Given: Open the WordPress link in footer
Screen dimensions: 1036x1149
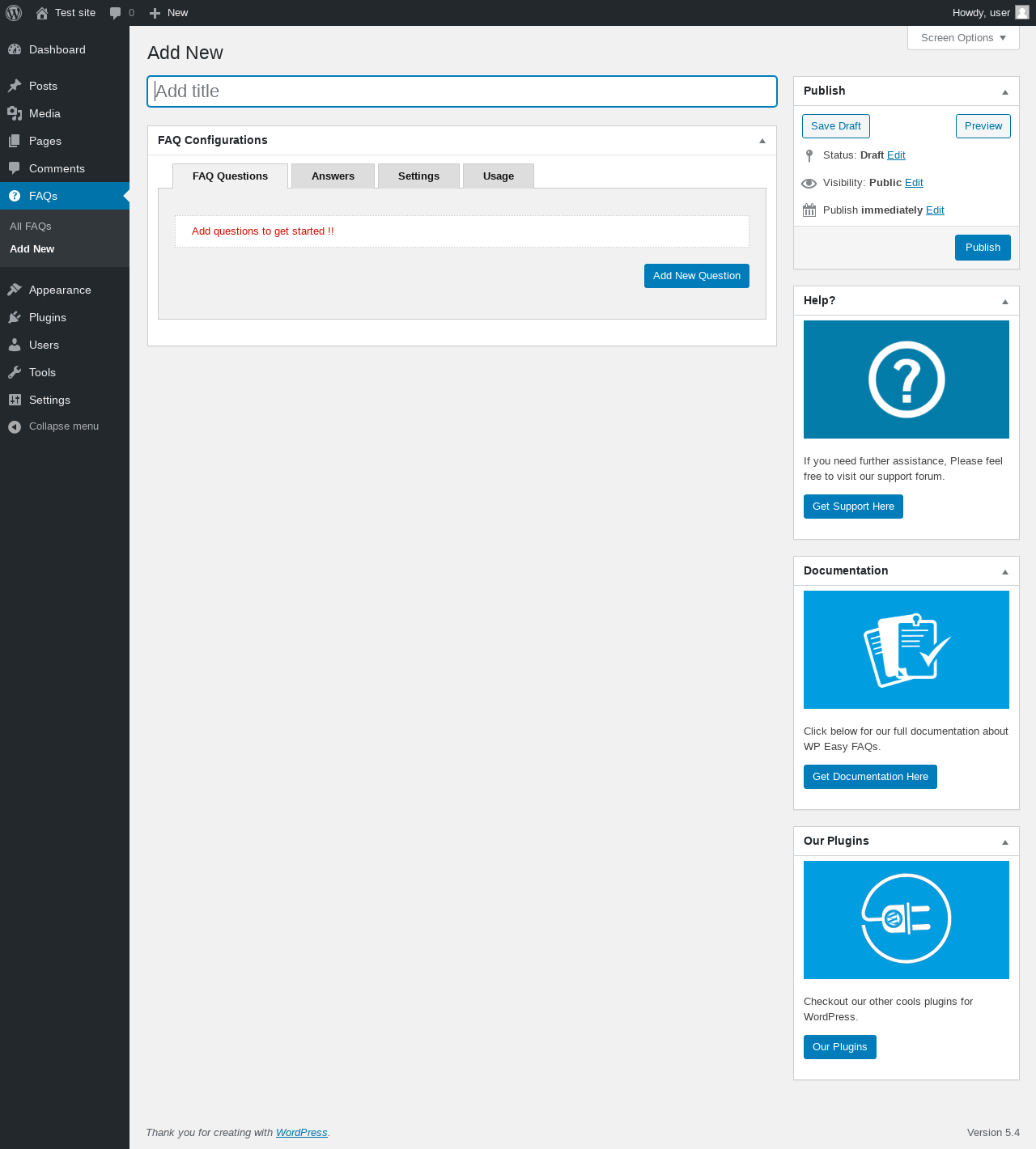Looking at the screenshot, I should 302,1133.
